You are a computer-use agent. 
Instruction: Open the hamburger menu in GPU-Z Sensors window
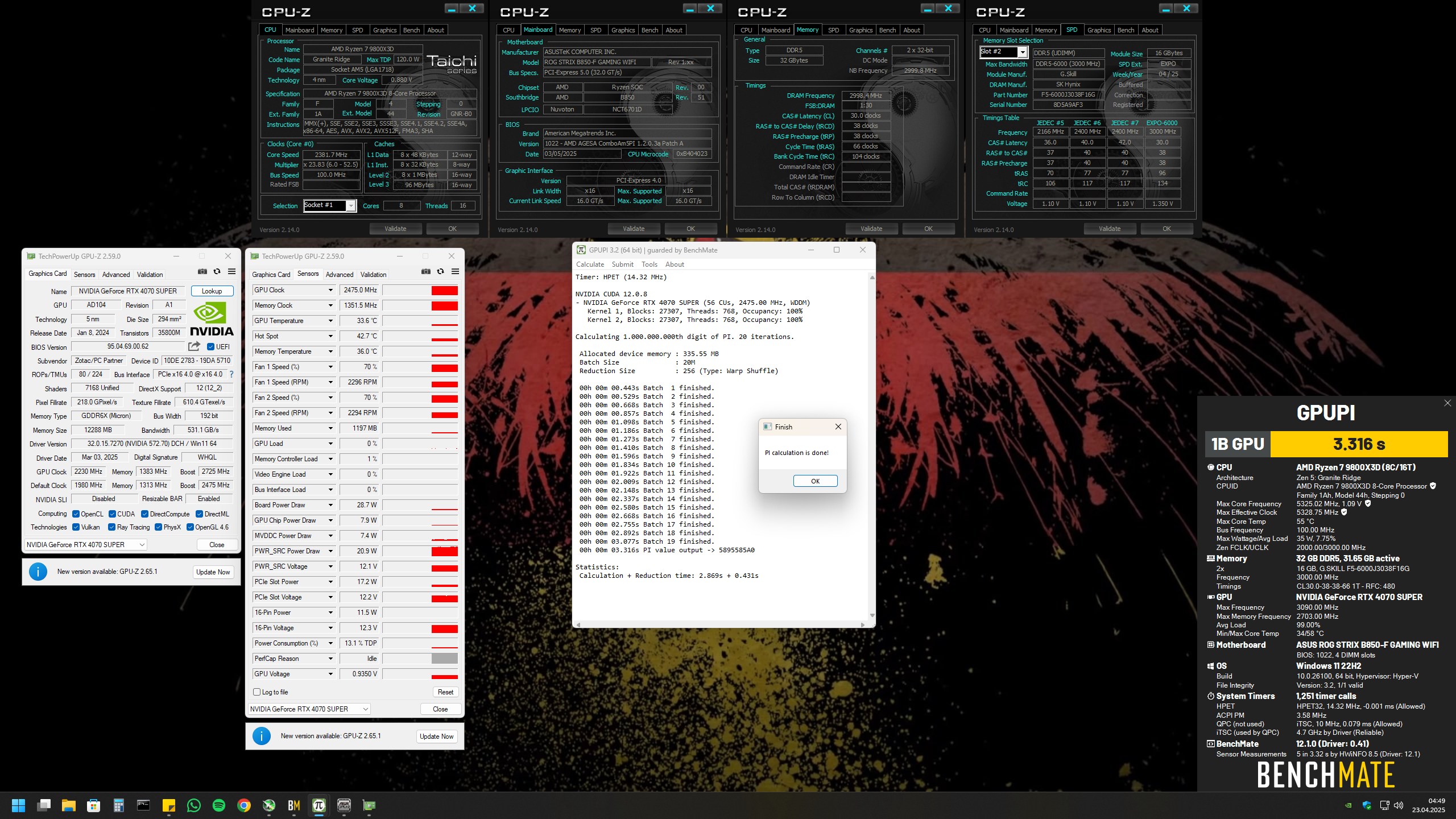(455, 272)
